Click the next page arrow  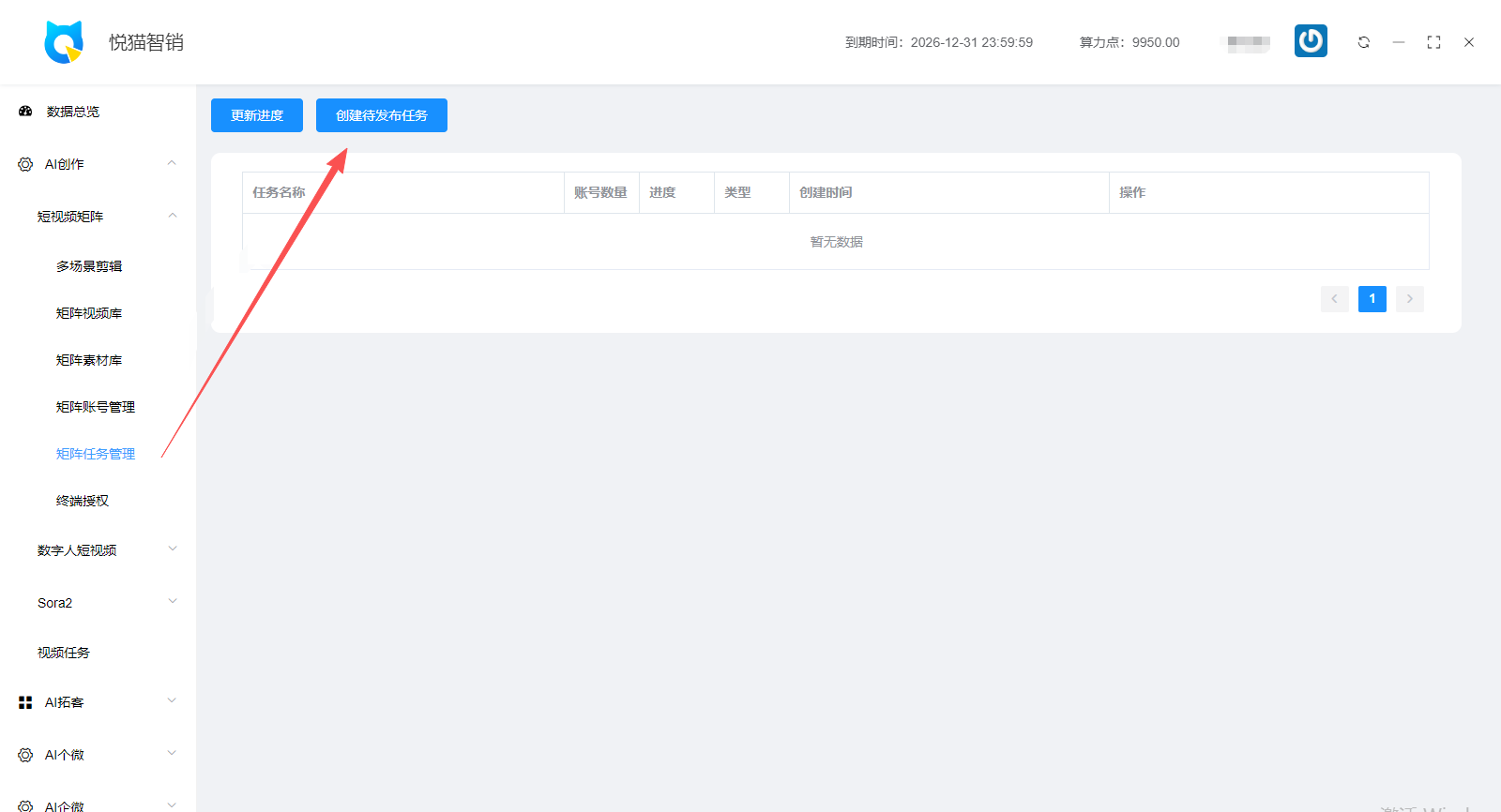click(x=1409, y=299)
